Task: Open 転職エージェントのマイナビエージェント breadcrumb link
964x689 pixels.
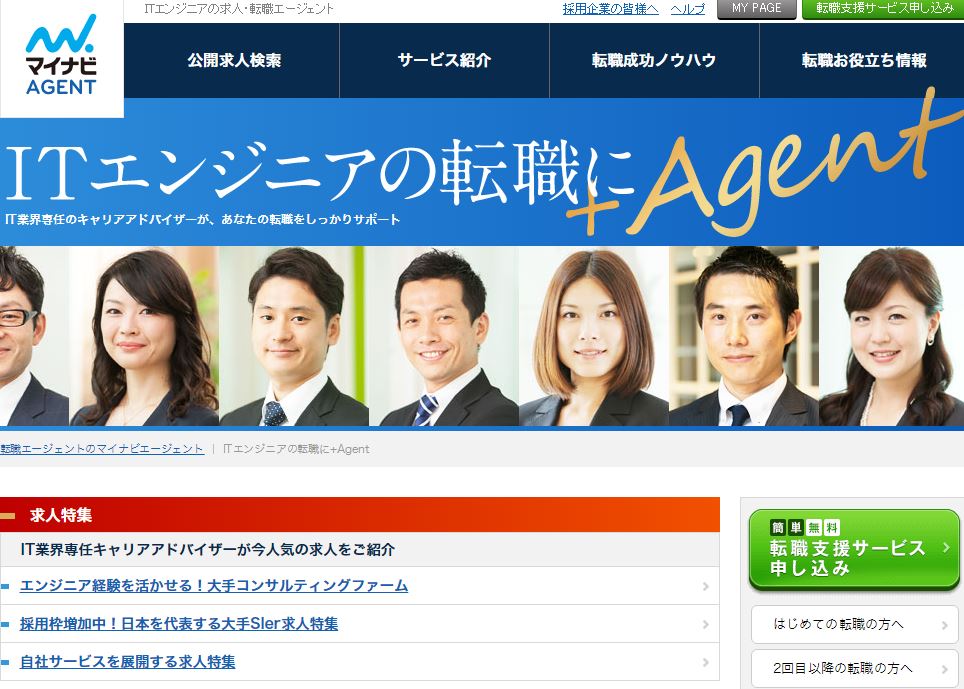Action: [101, 449]
